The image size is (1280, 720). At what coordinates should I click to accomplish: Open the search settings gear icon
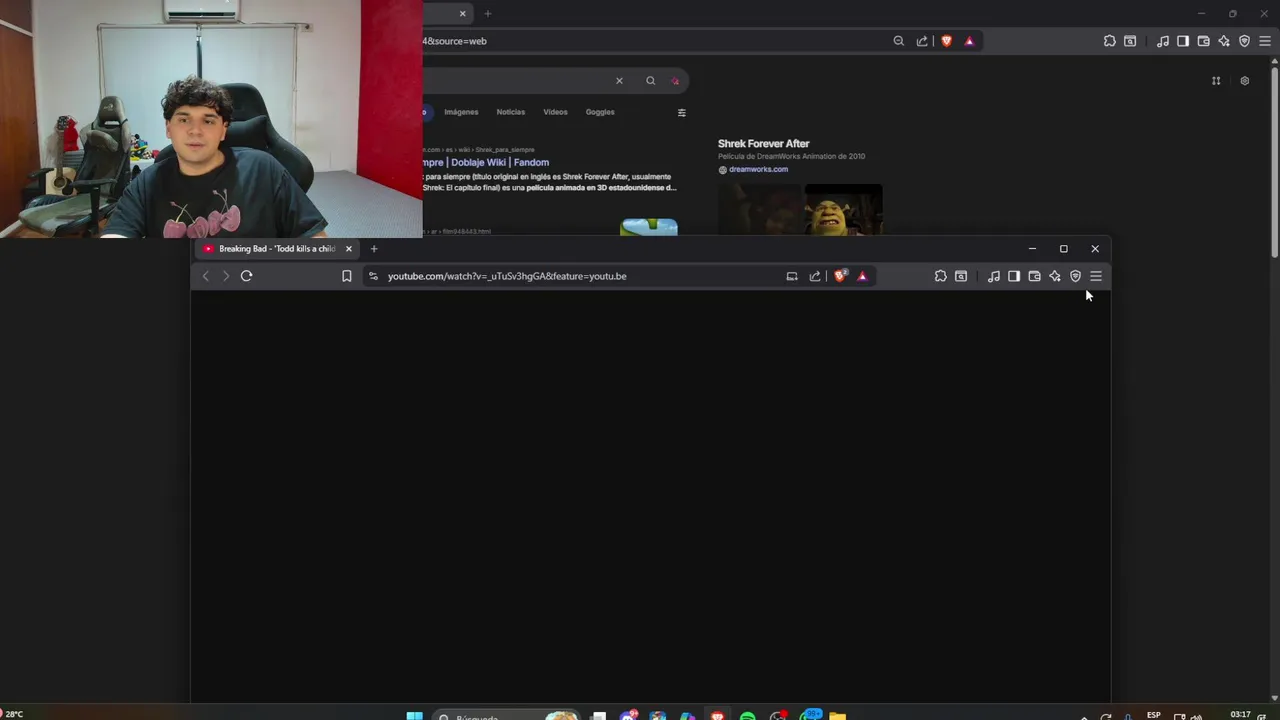(x=1245, y=81)
